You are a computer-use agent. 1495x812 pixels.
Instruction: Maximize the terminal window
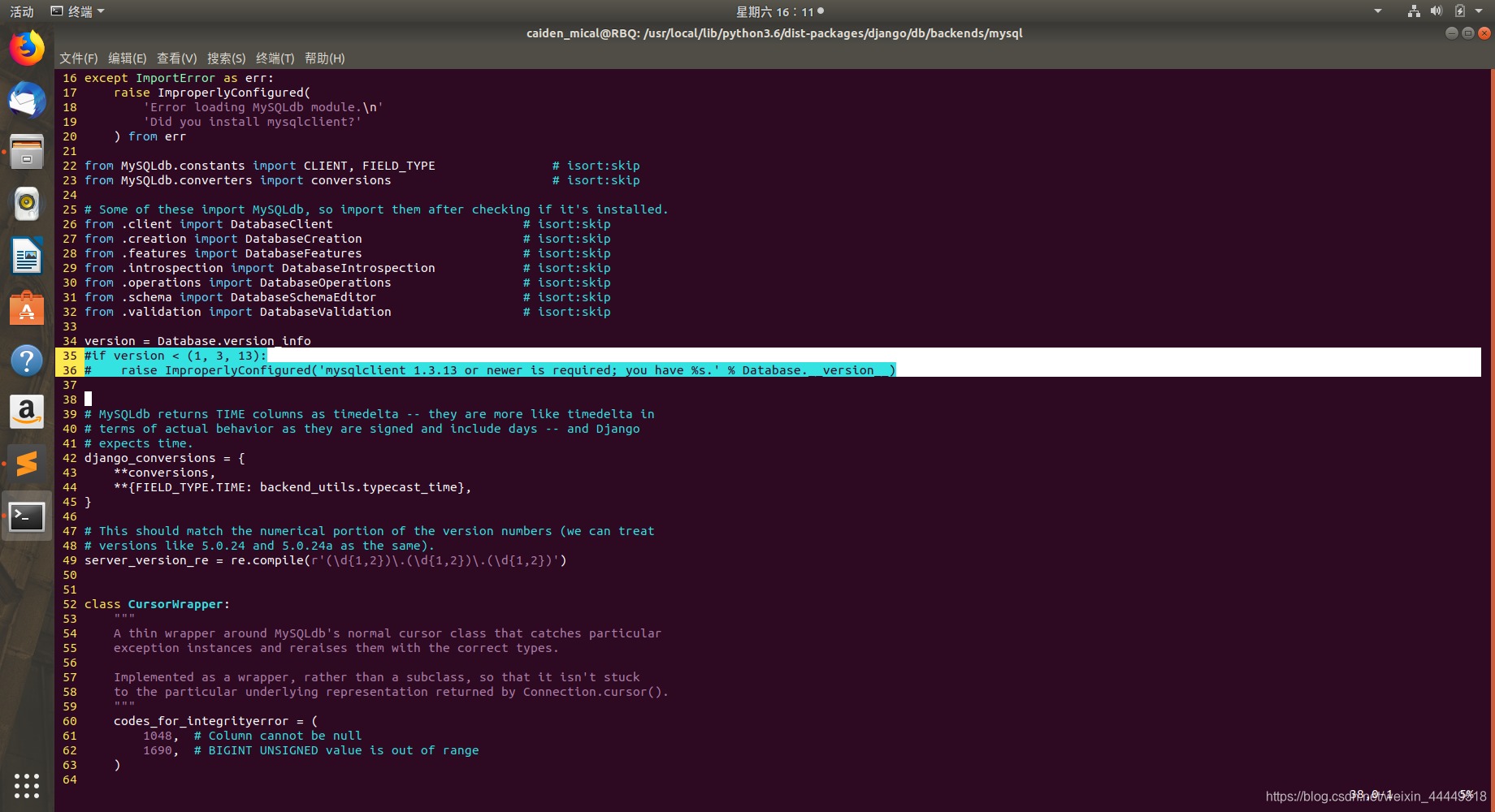(1468, 33)
